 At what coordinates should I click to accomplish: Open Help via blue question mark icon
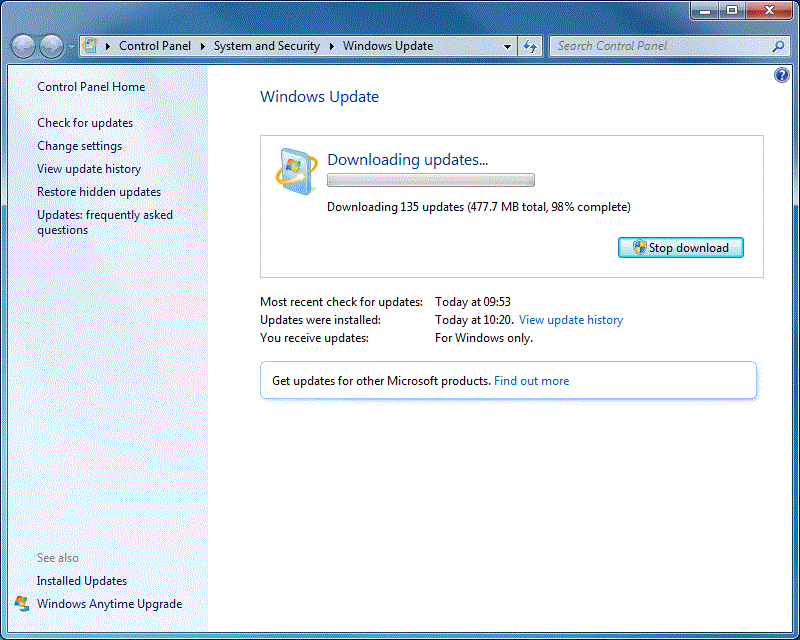pos(782,76)
